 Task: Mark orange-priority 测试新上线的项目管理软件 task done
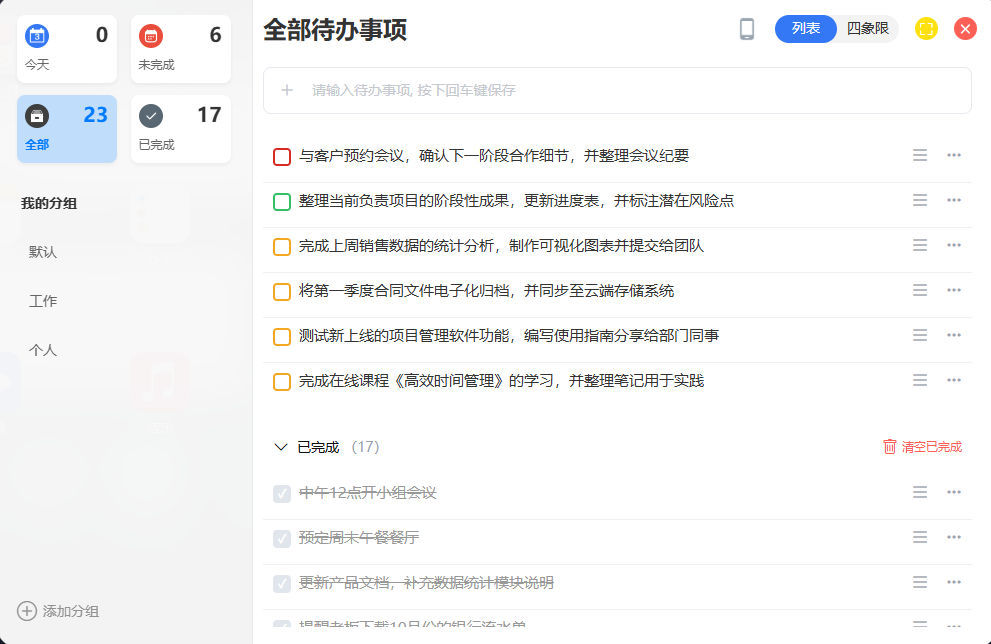point(282,337)
